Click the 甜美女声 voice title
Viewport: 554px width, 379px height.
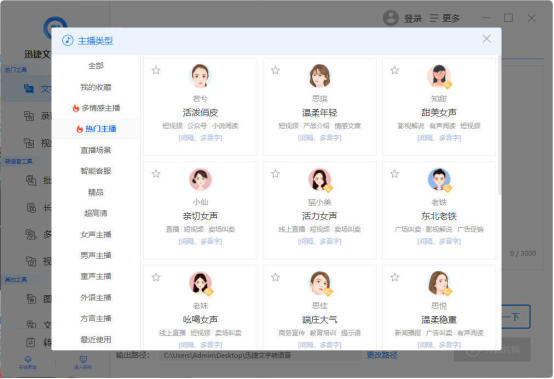click(x=439, y=113)
